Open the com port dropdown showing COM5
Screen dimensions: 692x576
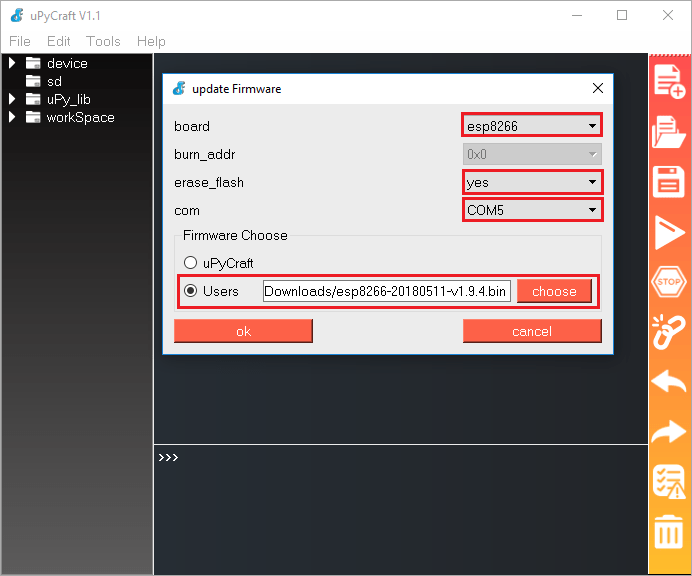click(x=532, y=210)
